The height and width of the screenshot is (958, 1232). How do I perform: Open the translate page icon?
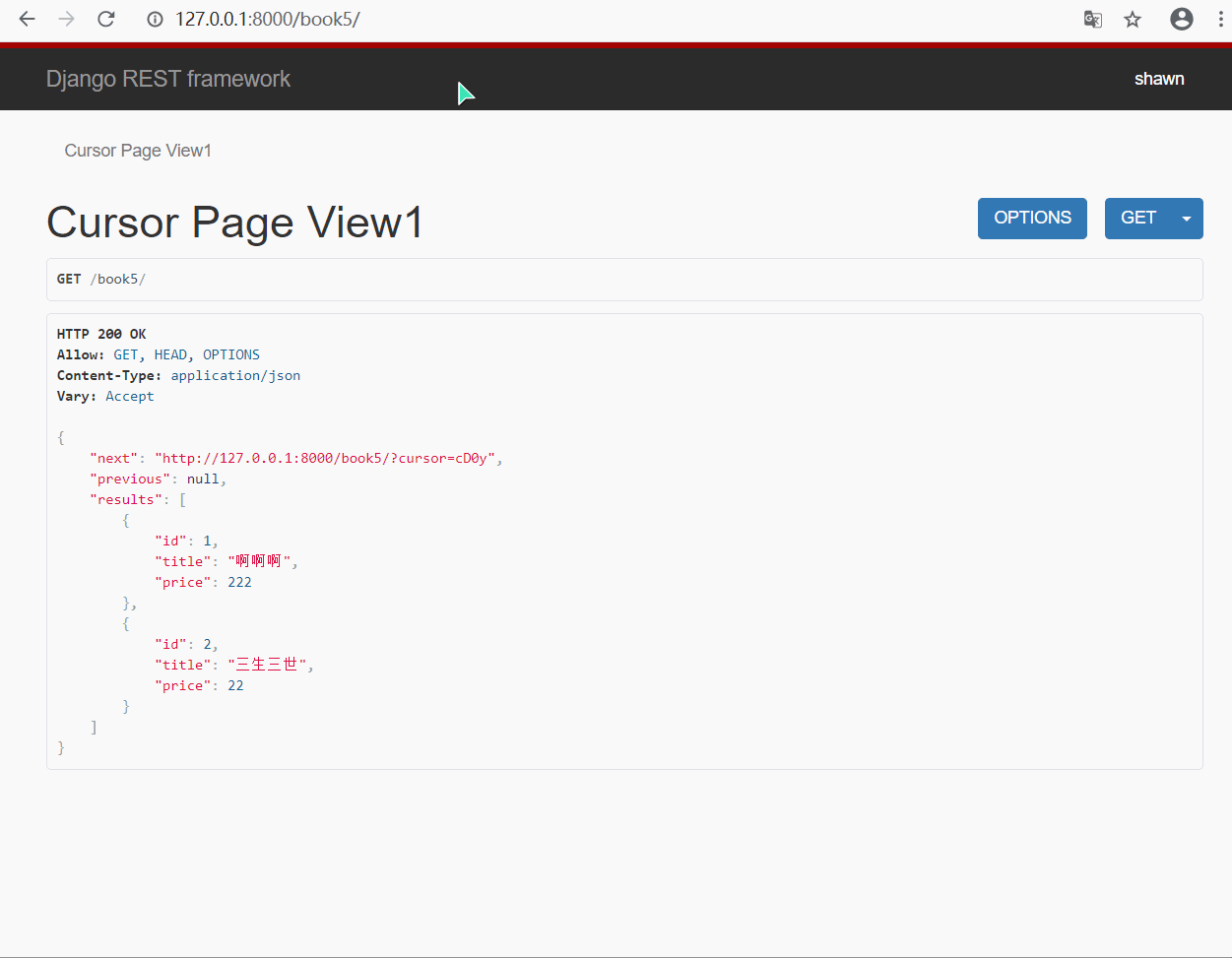point(1092,20)
